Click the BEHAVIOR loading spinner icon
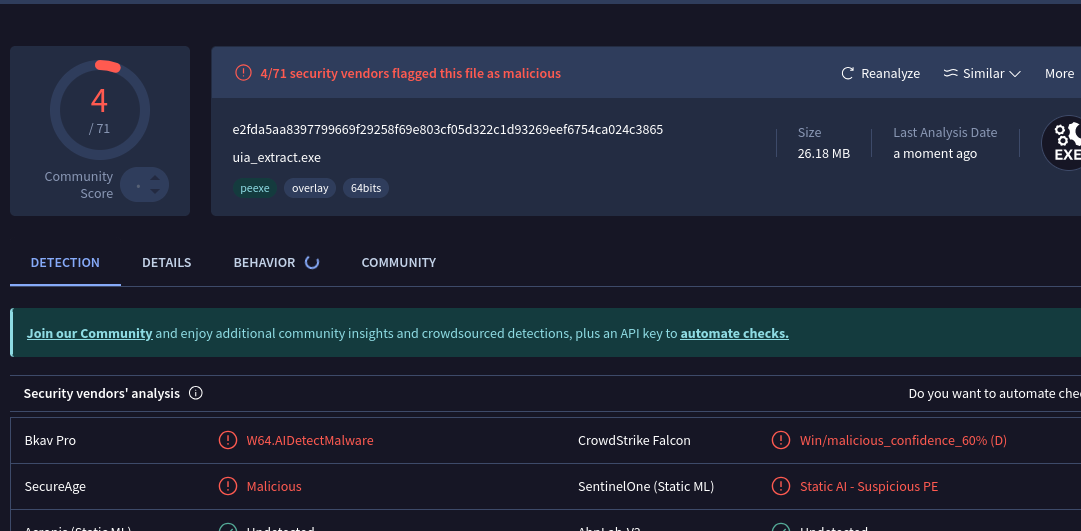 pyautogui.click(x=312, y=262)
